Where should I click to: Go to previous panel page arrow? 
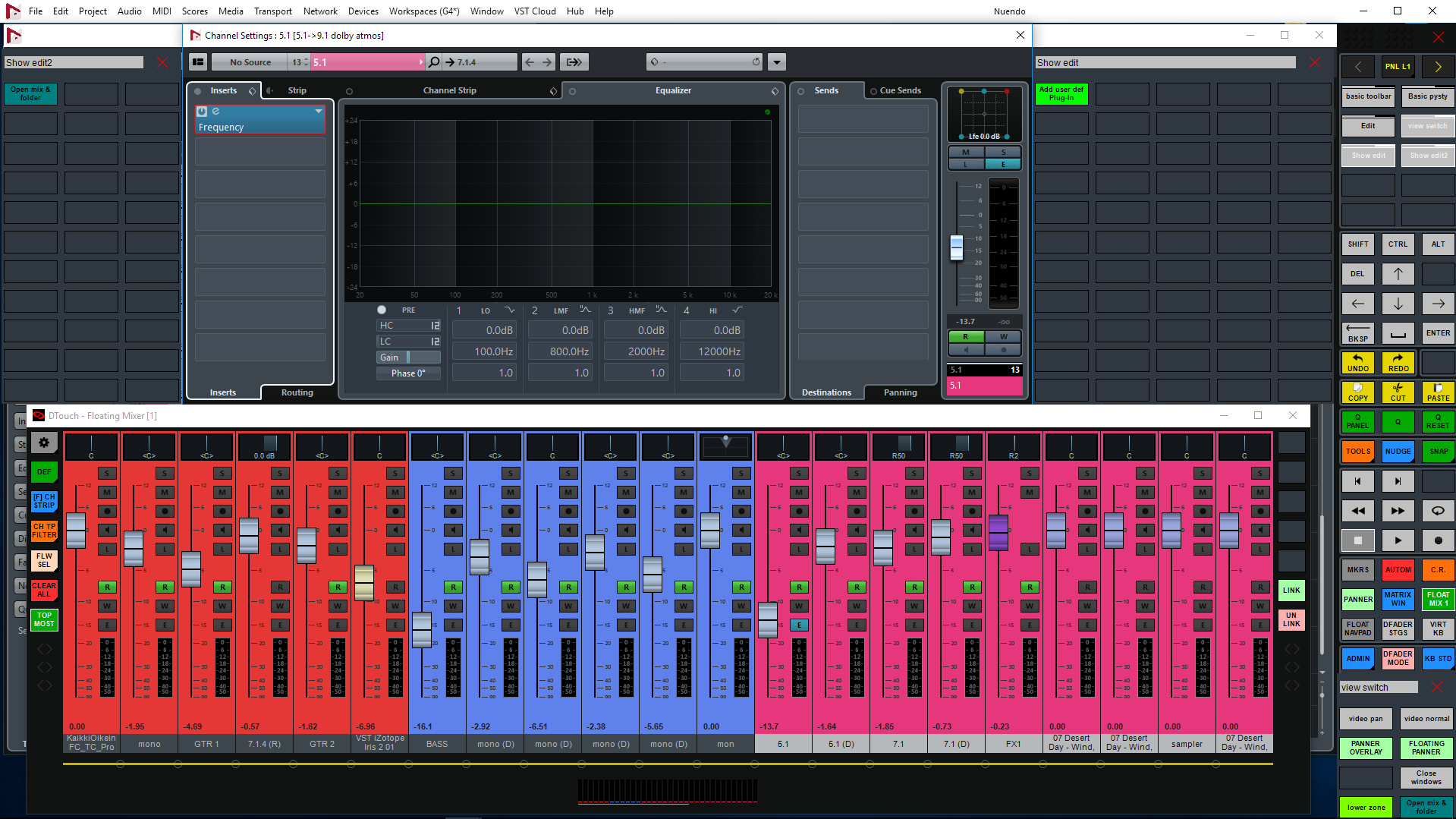(1358, 67)
